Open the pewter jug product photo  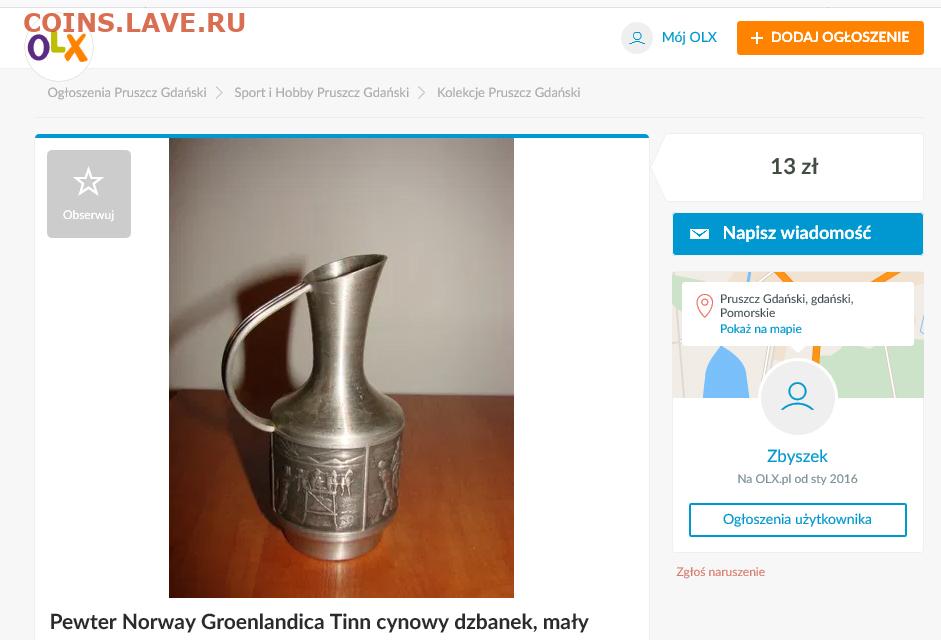[341, 367]
